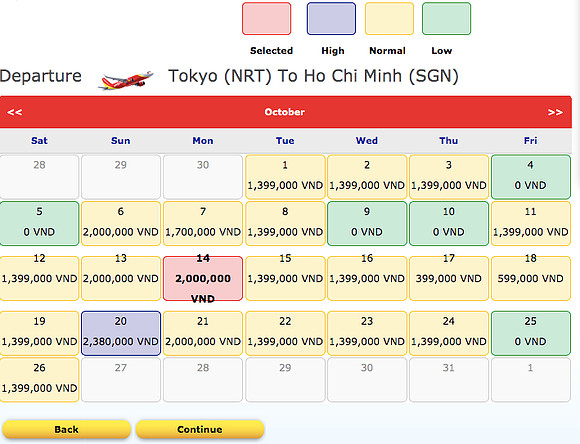The image size is (580, 444).
Task: Go to previous month with << arrow
Action: point(14,112)
